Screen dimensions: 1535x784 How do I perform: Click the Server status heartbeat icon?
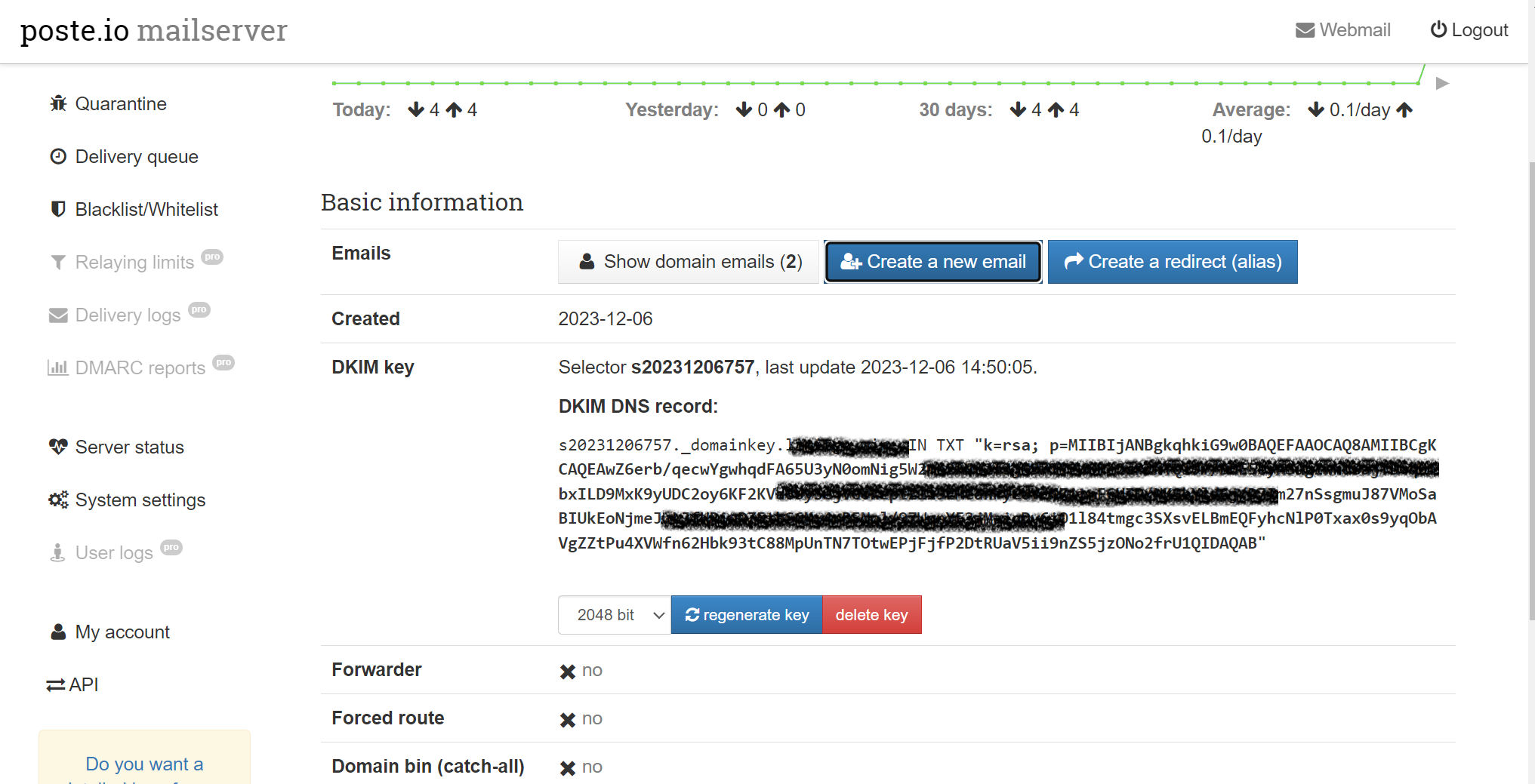(x=58, y=447)
